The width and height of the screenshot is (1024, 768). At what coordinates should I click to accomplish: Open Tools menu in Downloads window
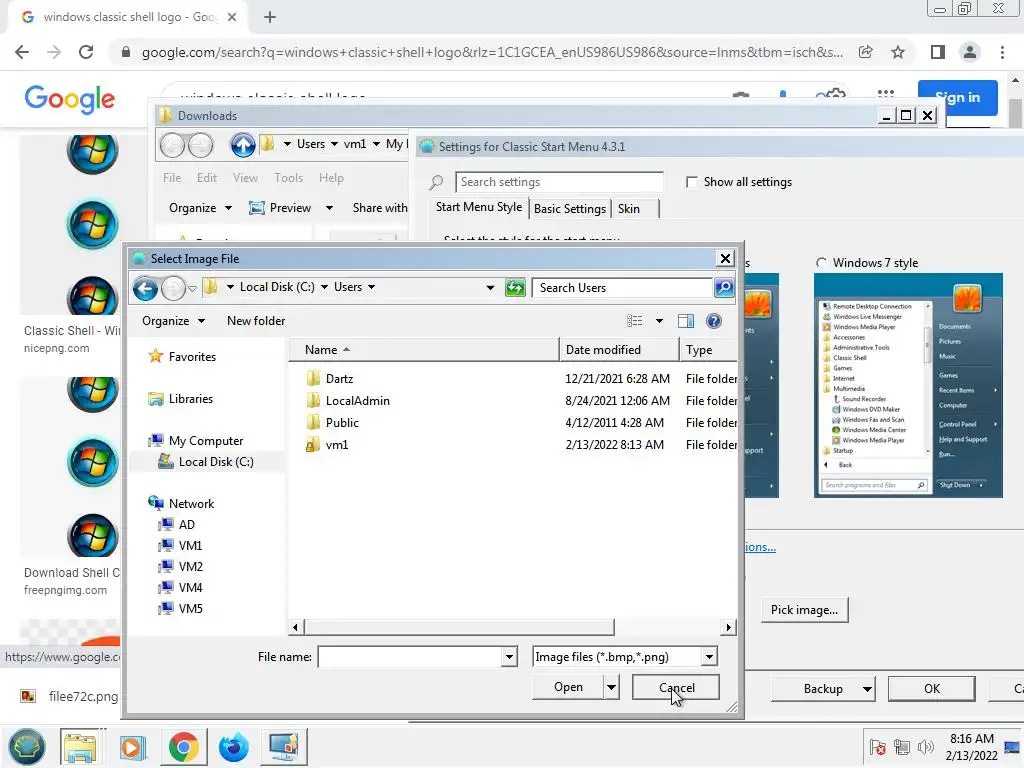pos(288,178)
